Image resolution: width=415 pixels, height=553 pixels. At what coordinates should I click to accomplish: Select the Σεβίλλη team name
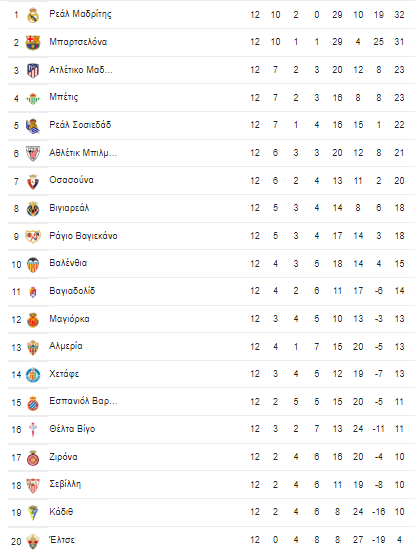[65, 484]
